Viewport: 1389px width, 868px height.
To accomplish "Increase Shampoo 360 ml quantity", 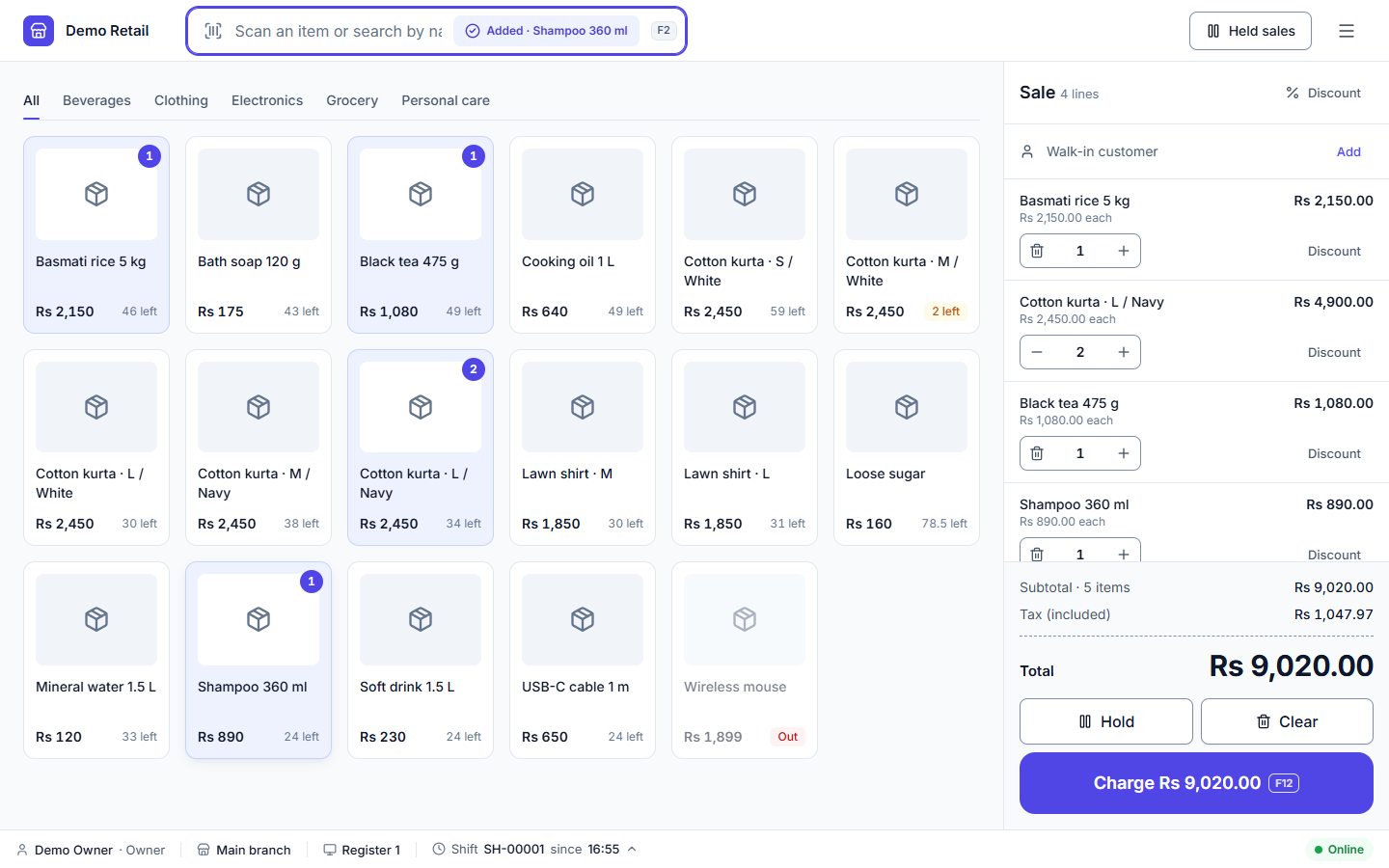I will (1124, 553).
